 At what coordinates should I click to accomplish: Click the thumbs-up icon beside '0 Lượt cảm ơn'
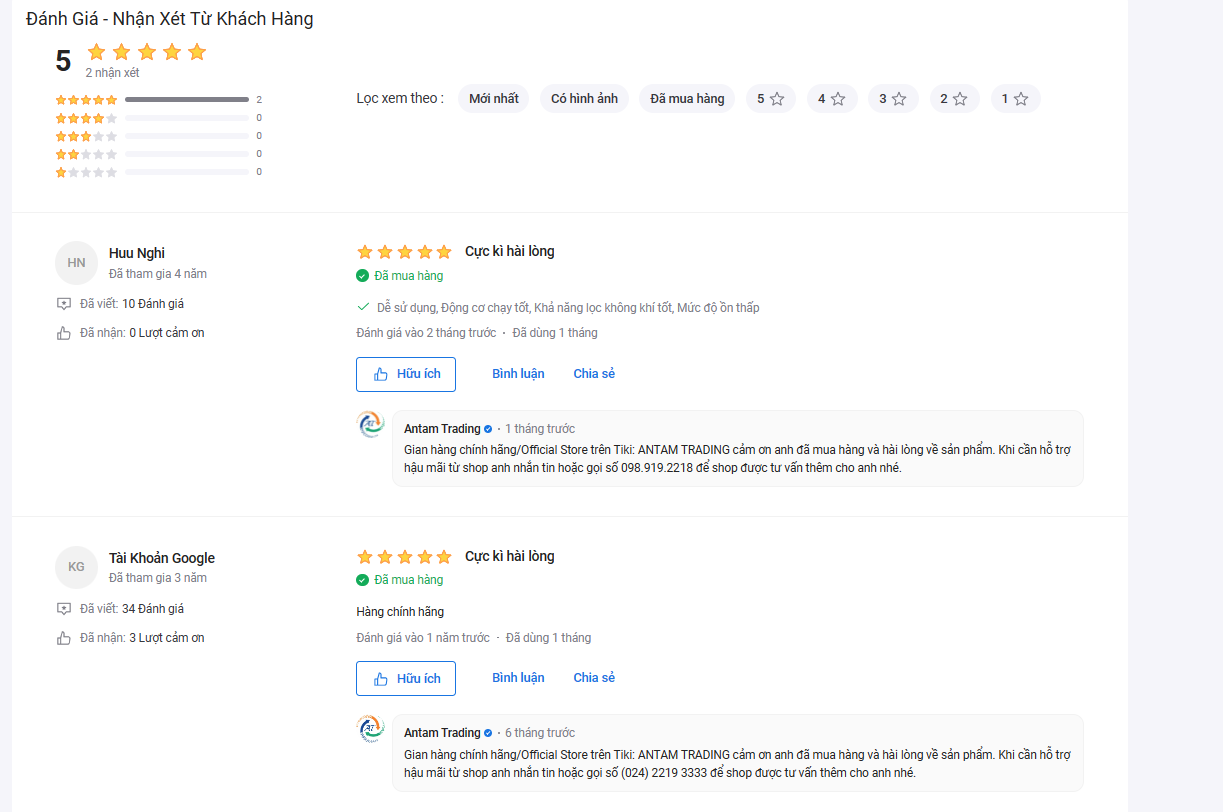coord(64,333)
